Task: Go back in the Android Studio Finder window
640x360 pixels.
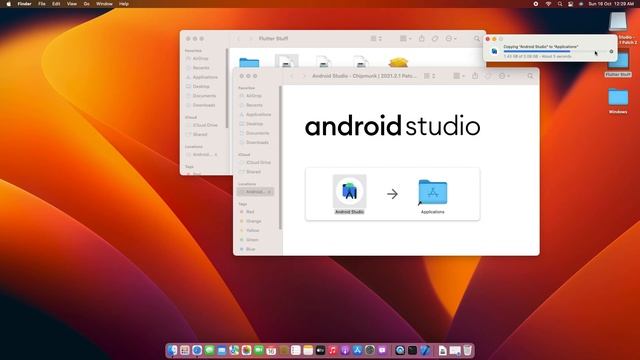Action: [291, 76]
